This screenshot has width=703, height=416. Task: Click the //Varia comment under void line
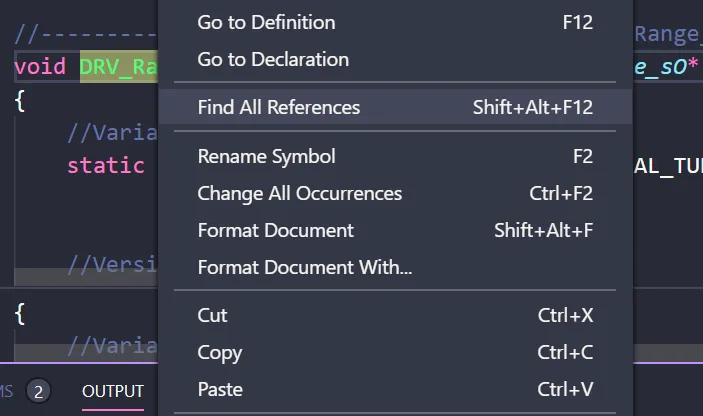112,133
